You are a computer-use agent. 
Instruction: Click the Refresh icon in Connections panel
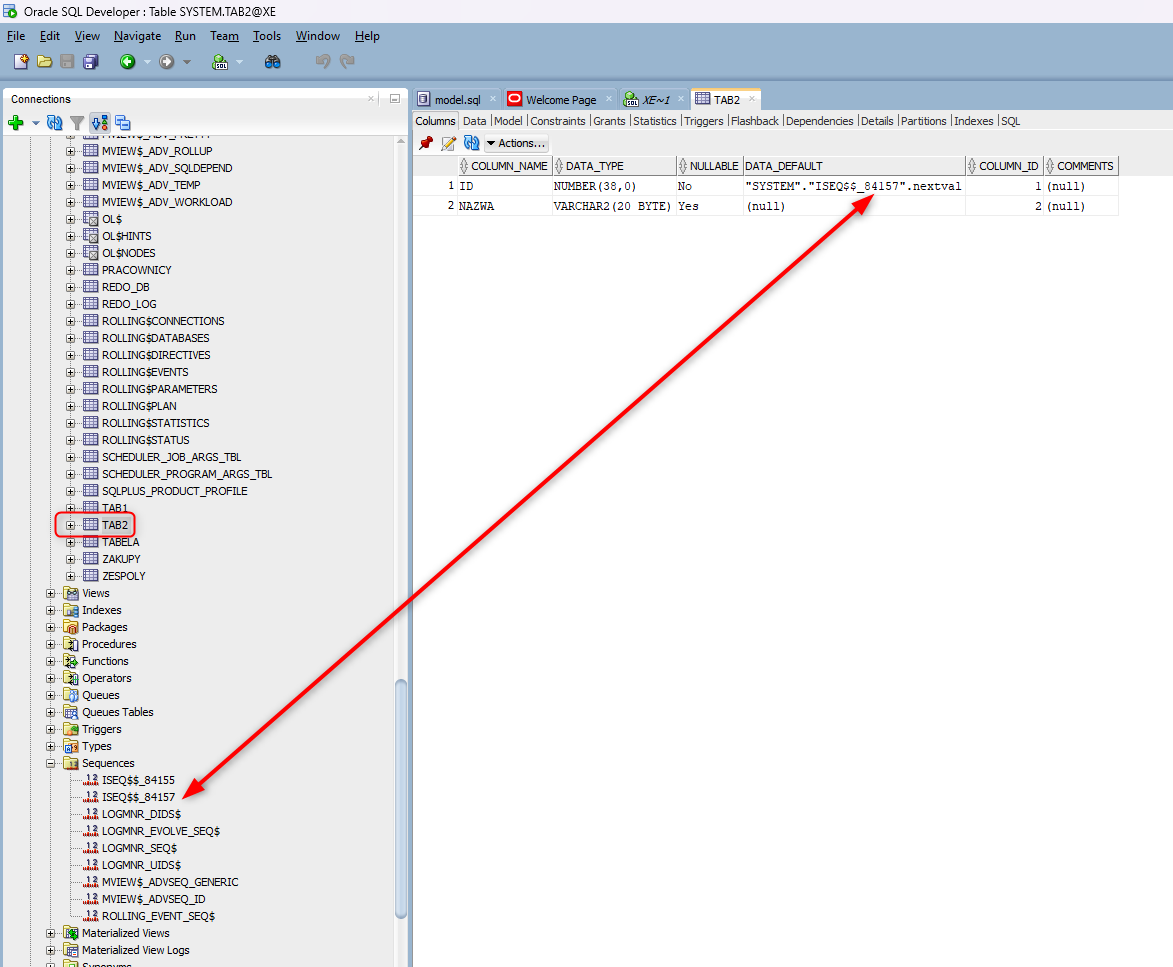(55, 123)
